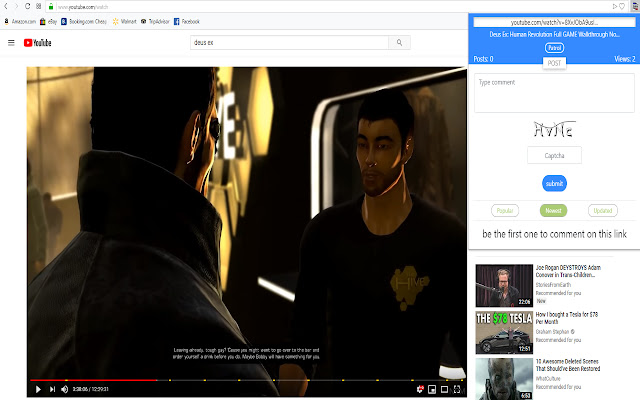This screenshot has height=400, width=640.
Task: Click the POST label under Patrol
Action: 554,63
